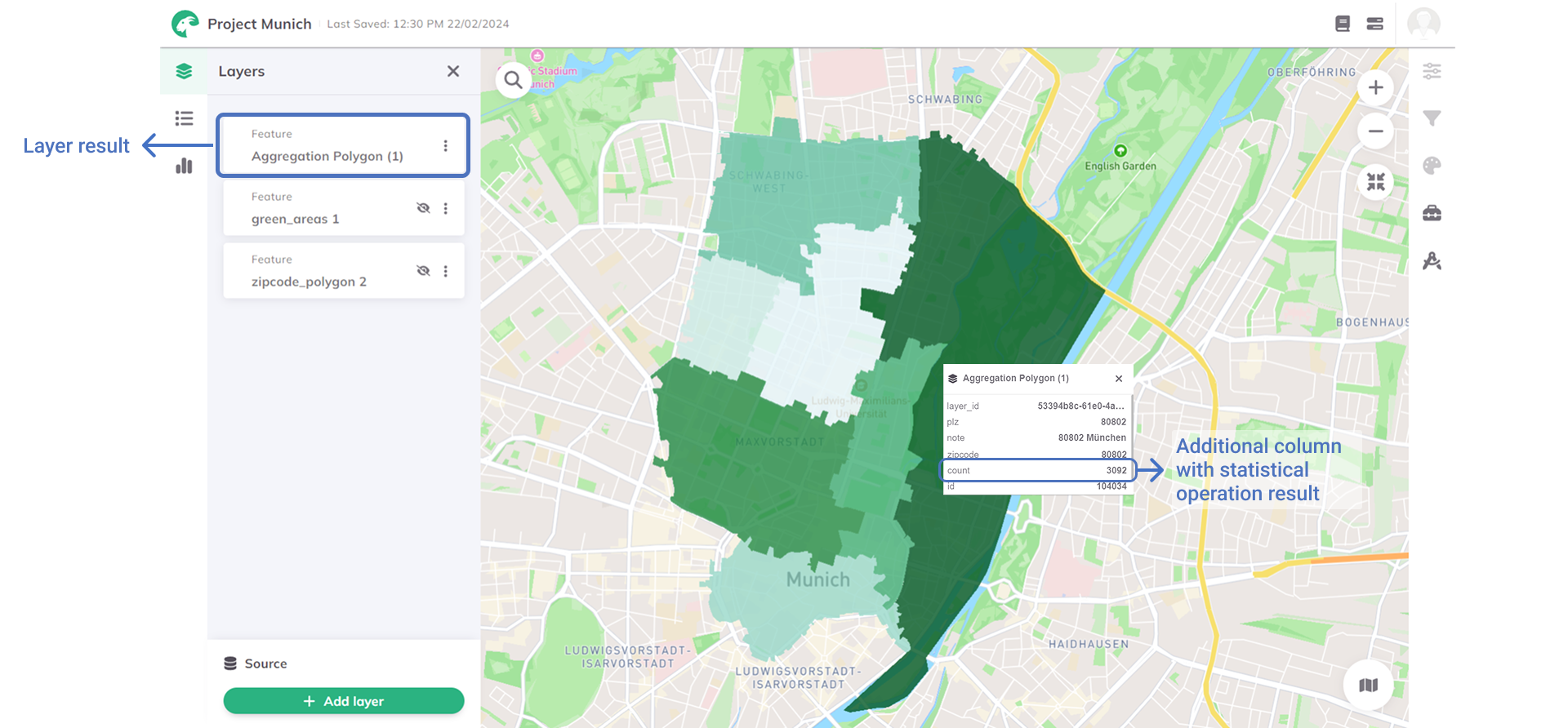The image size is (1568, 728).
Task: Open the layer styling palette icon
Action: tap(1432, 166)
